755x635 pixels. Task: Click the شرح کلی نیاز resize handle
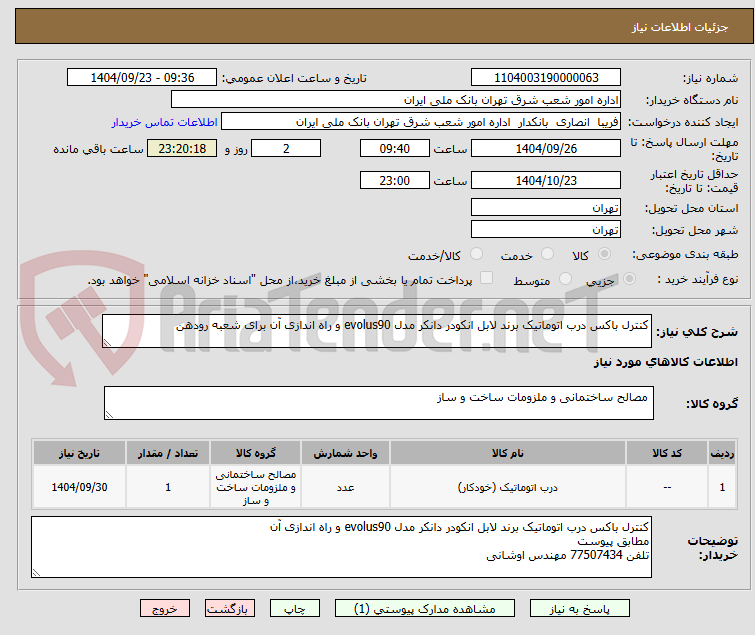[107, 342]
